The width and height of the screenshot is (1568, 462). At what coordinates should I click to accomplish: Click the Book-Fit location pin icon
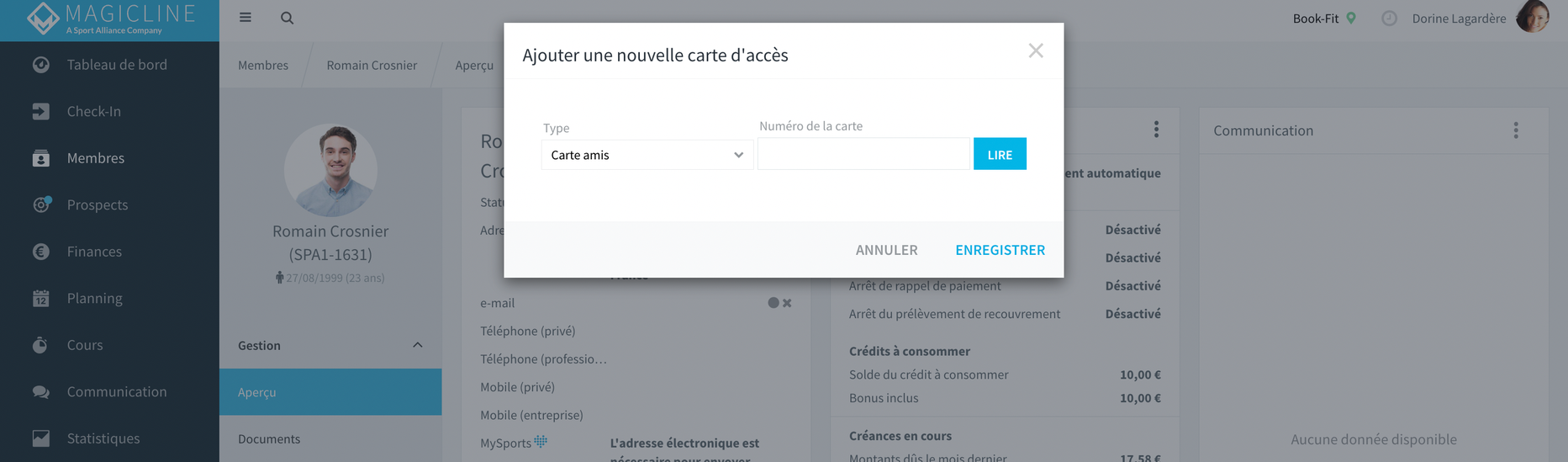(1351, 18)
